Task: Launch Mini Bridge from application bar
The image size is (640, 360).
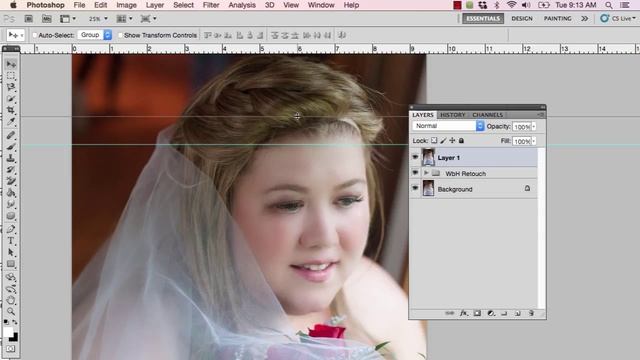Action: [x=47, y=18]
